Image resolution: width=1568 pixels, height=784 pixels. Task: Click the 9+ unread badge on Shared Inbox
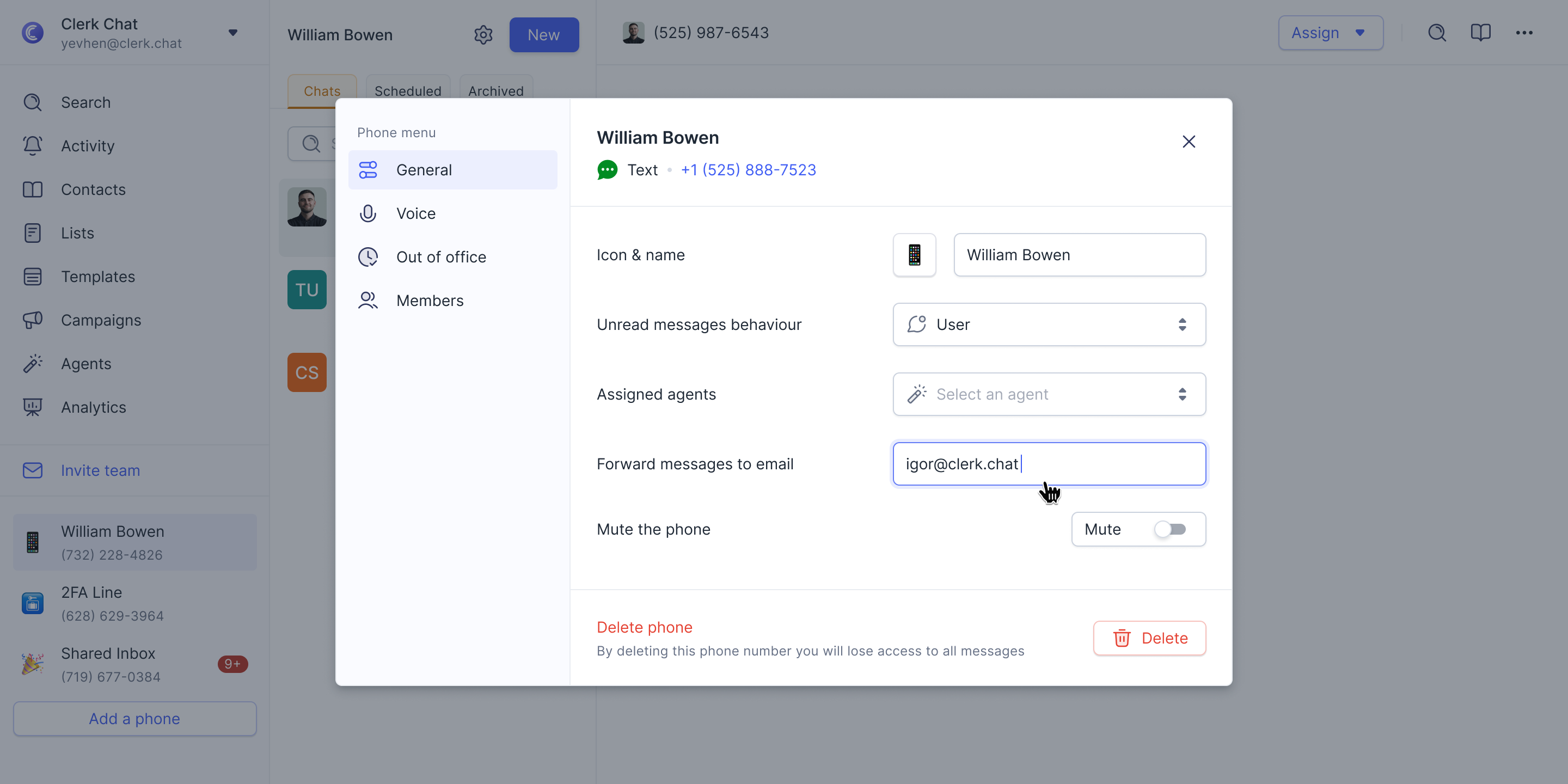point(232,664)
